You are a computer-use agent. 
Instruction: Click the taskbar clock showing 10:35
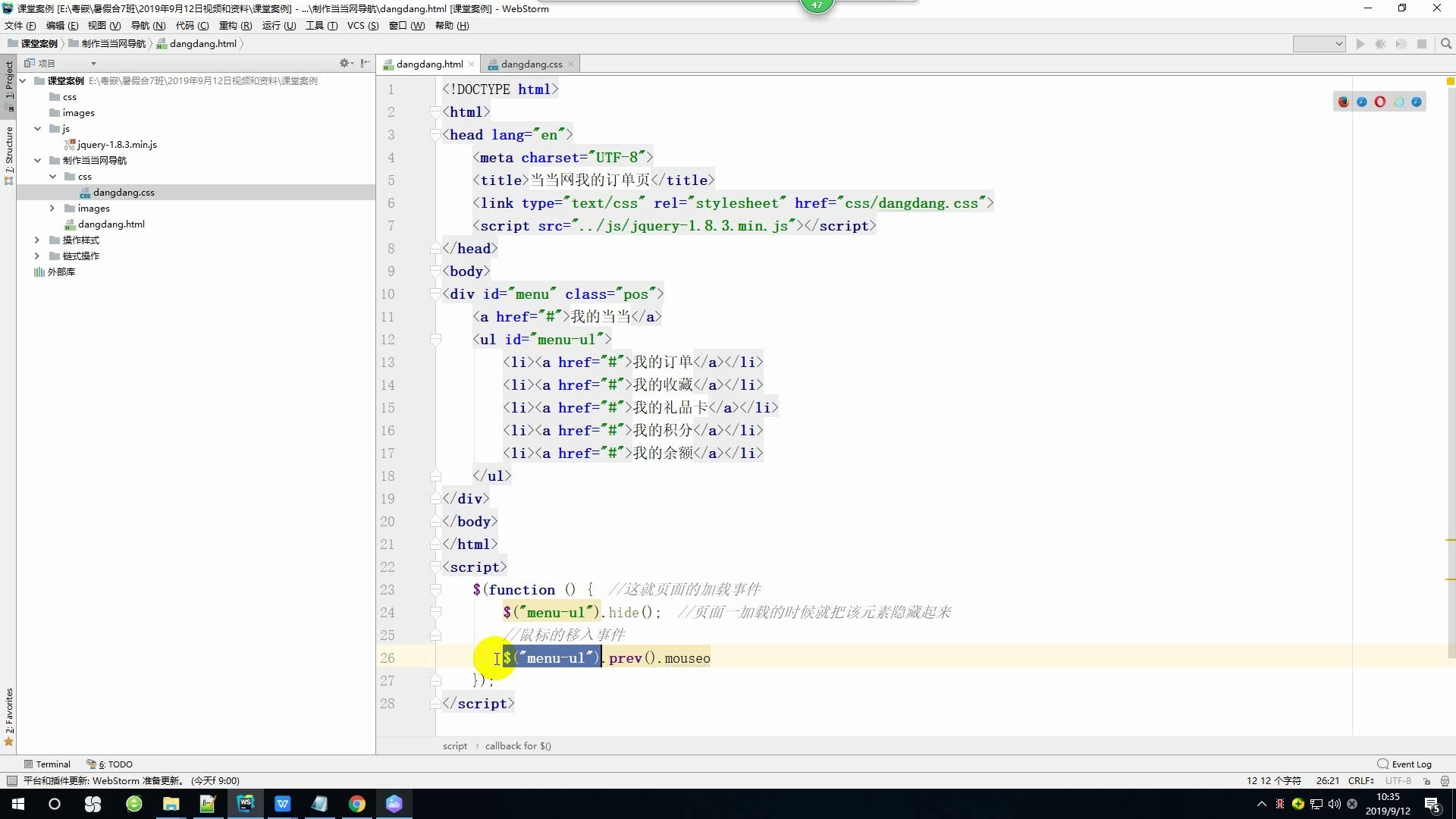[1388, 804]
